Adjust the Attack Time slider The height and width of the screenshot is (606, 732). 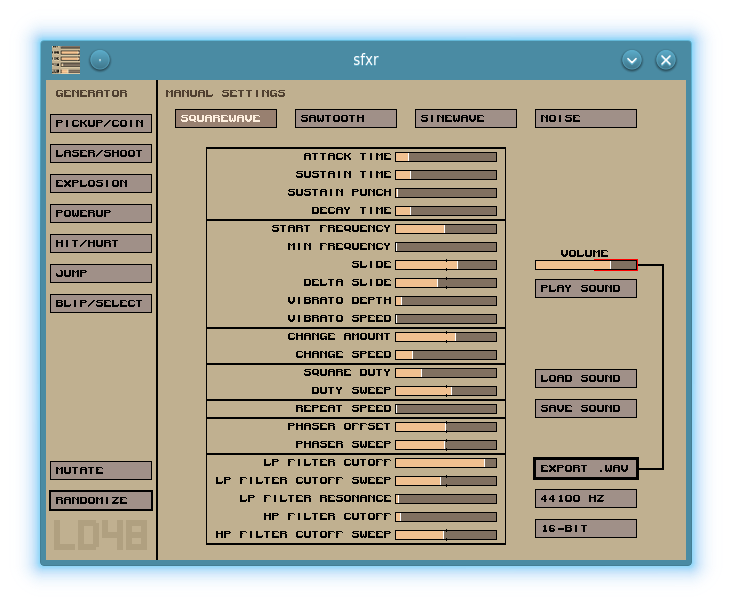pos(446,157)
